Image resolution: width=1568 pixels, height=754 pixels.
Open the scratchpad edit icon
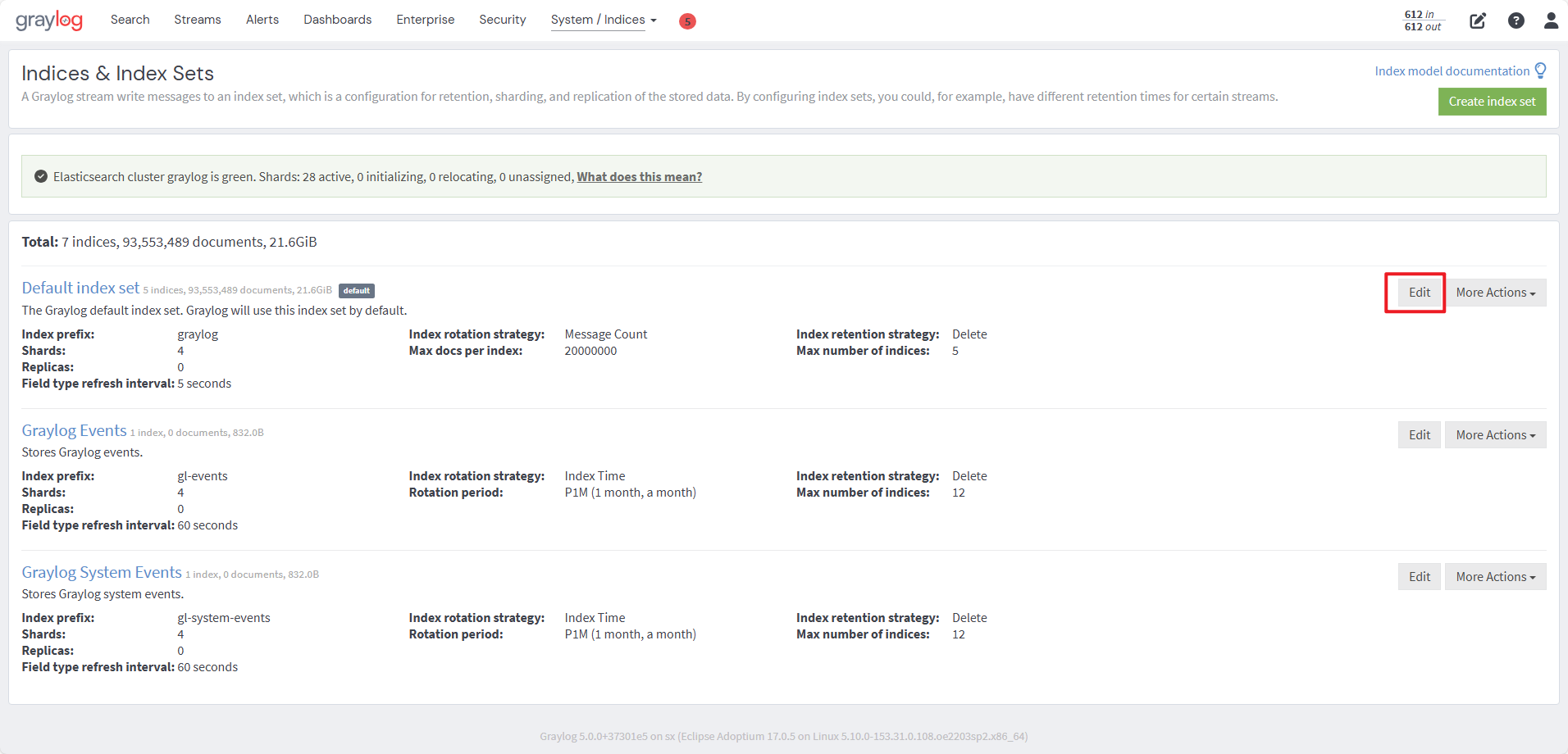[x=1478, y=20]
